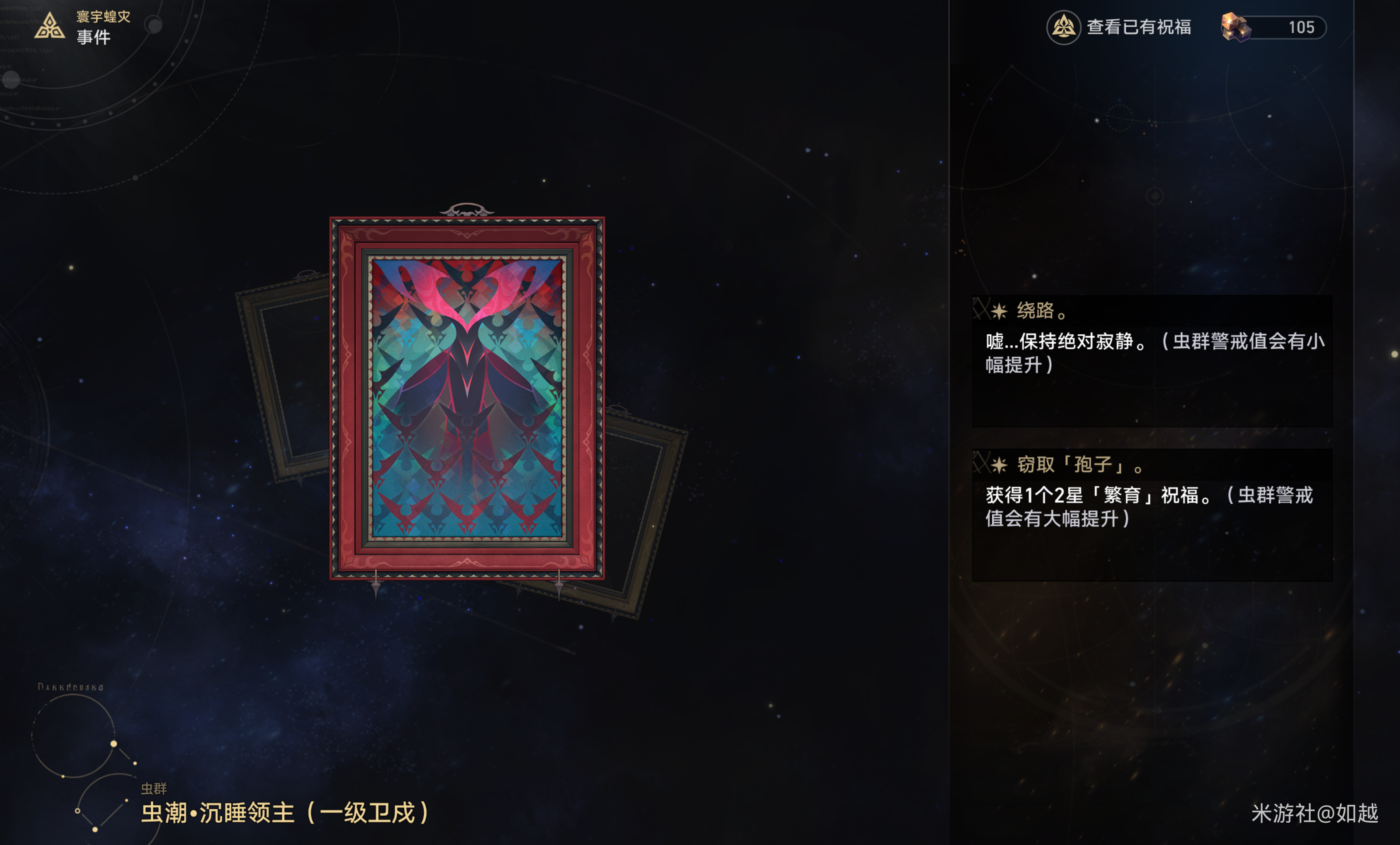Screen dimensions: 1400x845
Task: Open the 查看已有祝福 blessings emblem icon
Action: 1063,27
